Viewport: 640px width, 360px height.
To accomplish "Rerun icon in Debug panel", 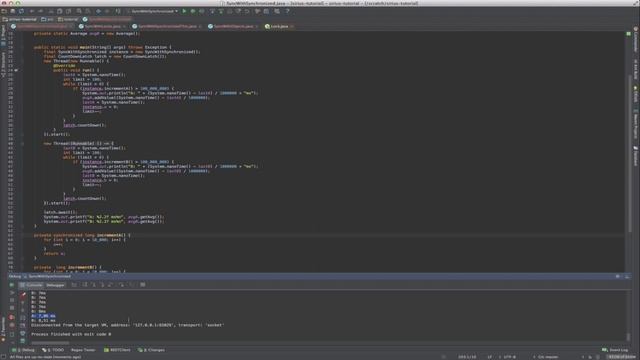I will tap(12, 285).
